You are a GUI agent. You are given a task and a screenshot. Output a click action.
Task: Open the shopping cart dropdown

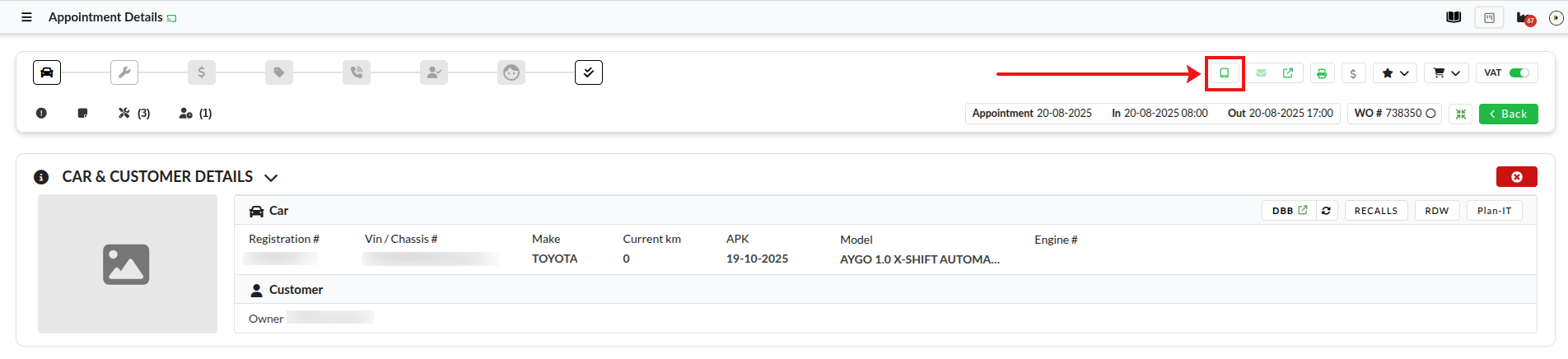(x=1446, y=73)
